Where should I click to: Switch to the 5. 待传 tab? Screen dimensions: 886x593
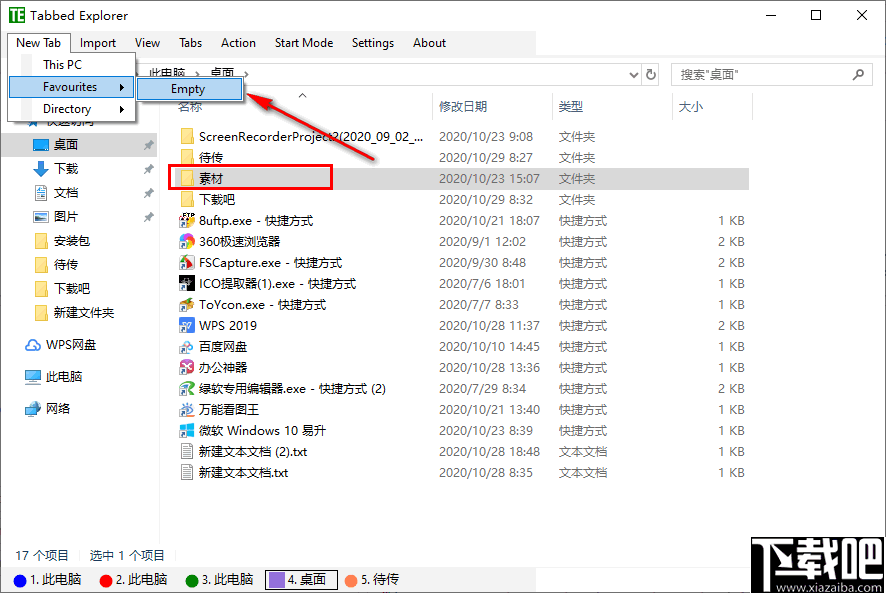[371, 578]
